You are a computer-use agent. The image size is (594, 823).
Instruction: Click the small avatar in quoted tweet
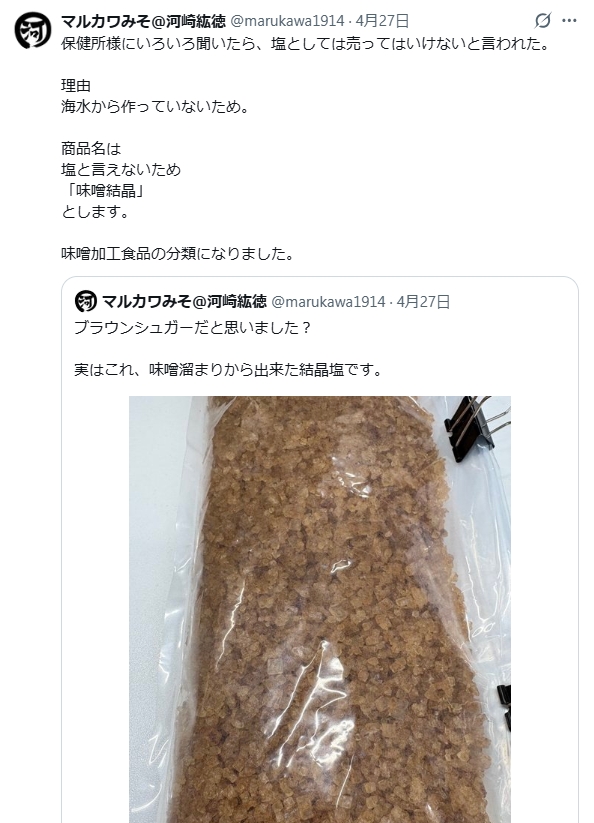pyautogui.click(x=86, y=301)
